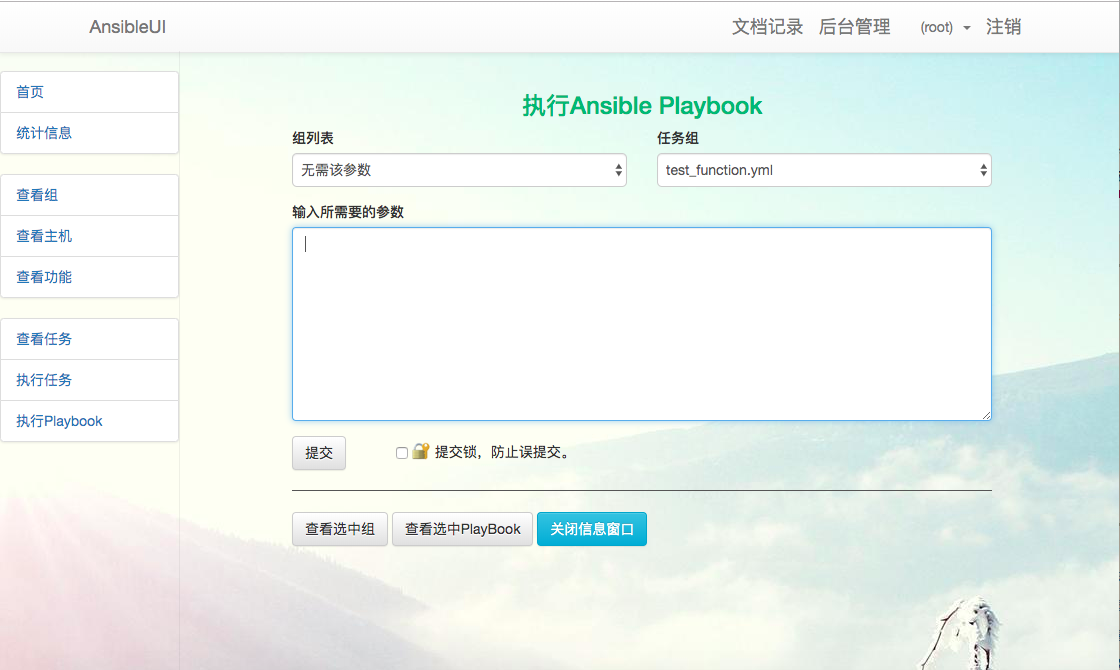The width and height of the screenshot is (1120, 670).
Task: Click the 执行Ansible Playbook heading
Action: pos(642,106)
